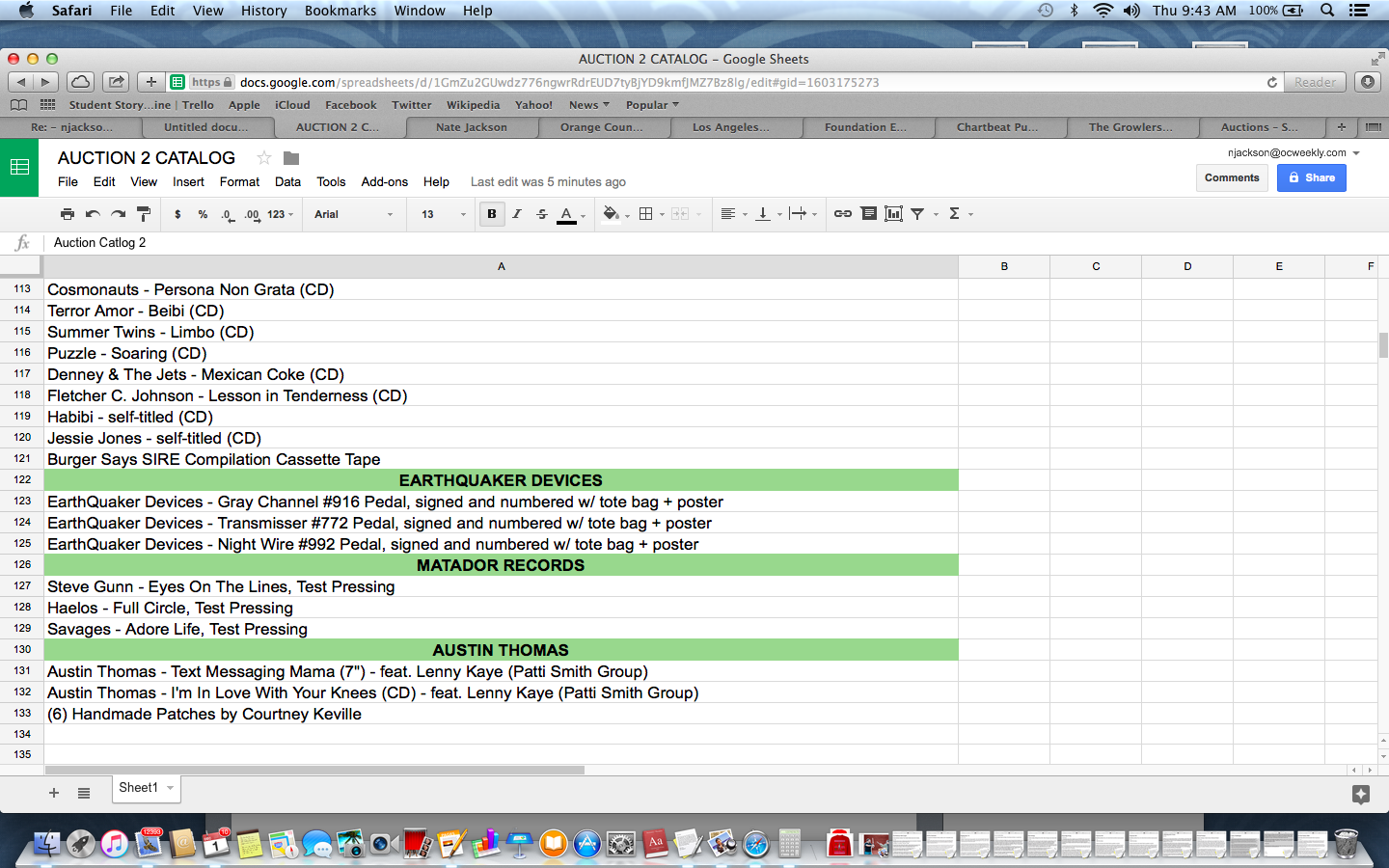
Task: Click the Print icon in toolbar
Action: click(x=67, y=214)
